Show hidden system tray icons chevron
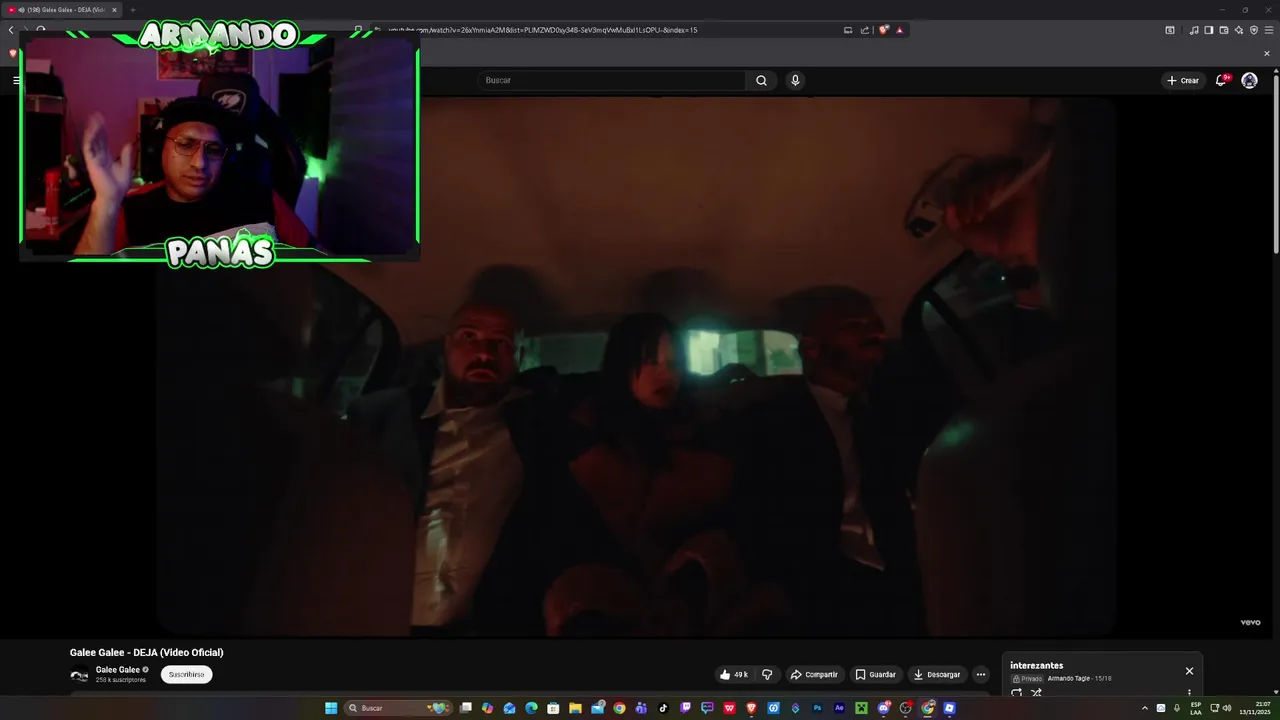Viewport: 1280px width, 720px height. tap(1145, 708)
